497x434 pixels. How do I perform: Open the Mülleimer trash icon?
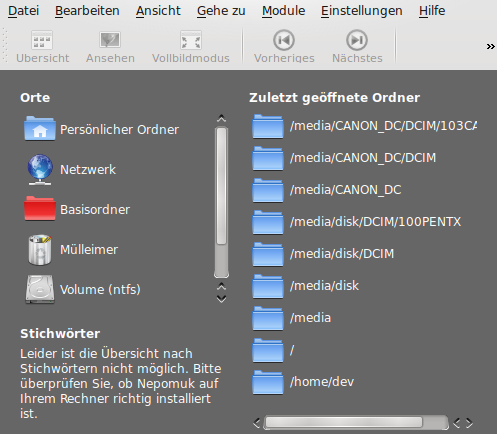tap(40, 249)
